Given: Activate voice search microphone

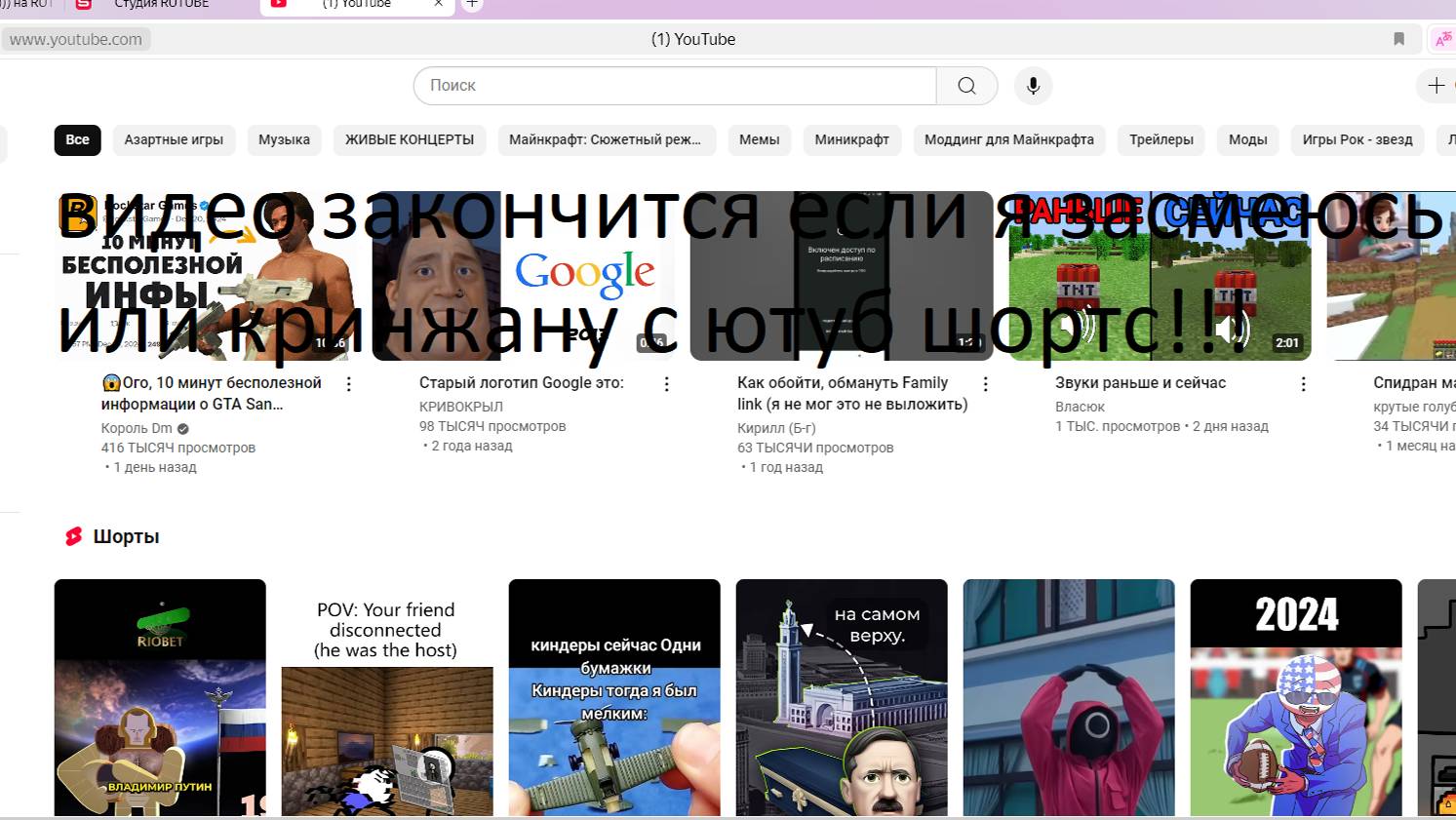Looking at the screenshot, I should [1034, 86].
